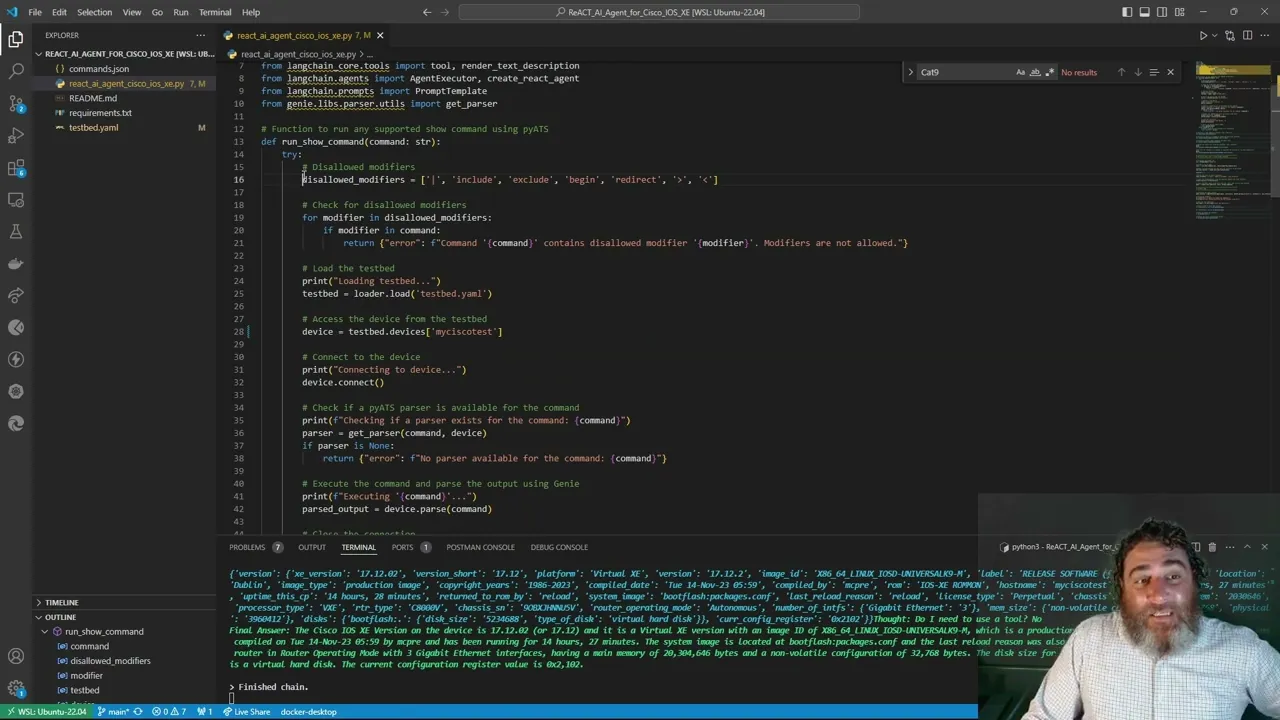The width and height of the screenshot is (1280, 720).
Task: Click the Live Share status bar button
Action: (x=247, y=712)
